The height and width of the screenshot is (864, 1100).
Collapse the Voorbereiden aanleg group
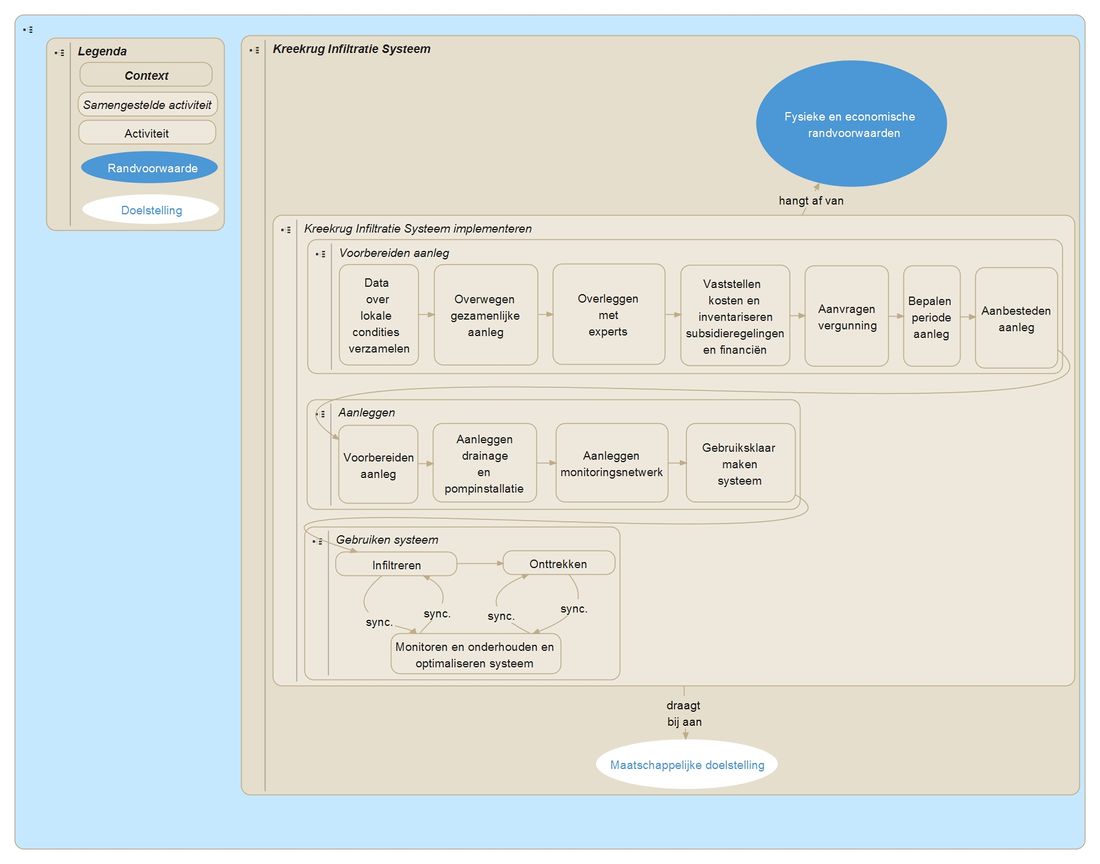pos(321,254)
